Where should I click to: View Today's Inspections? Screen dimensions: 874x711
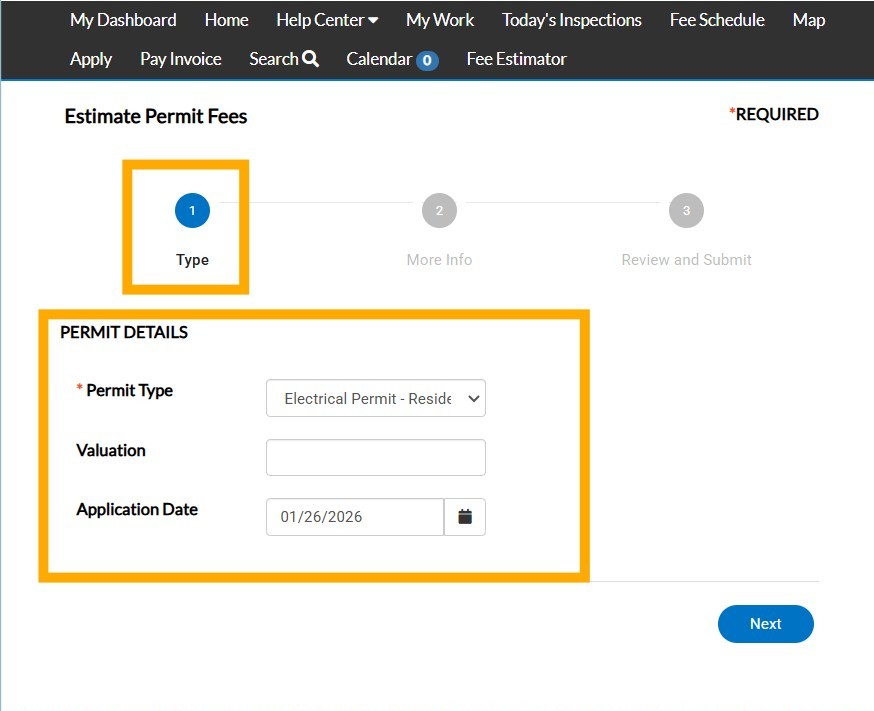(x=572, y=20)
